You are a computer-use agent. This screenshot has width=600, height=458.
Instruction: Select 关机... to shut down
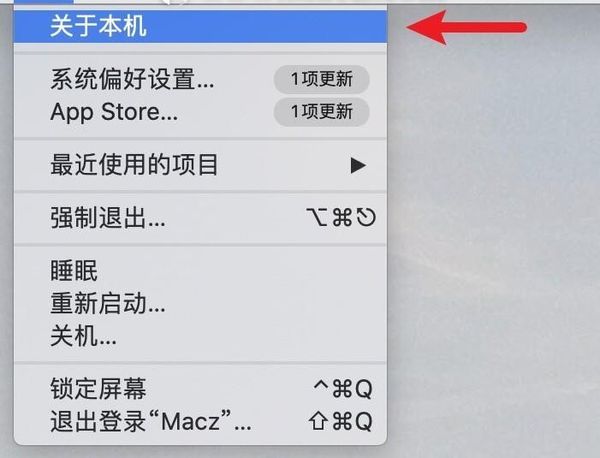pyautogui.click(x=200, y=336)
